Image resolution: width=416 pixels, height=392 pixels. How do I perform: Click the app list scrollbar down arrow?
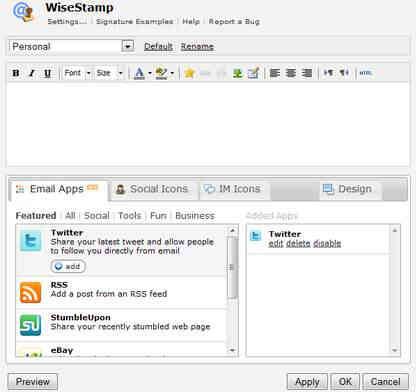[x=232, y=350]
